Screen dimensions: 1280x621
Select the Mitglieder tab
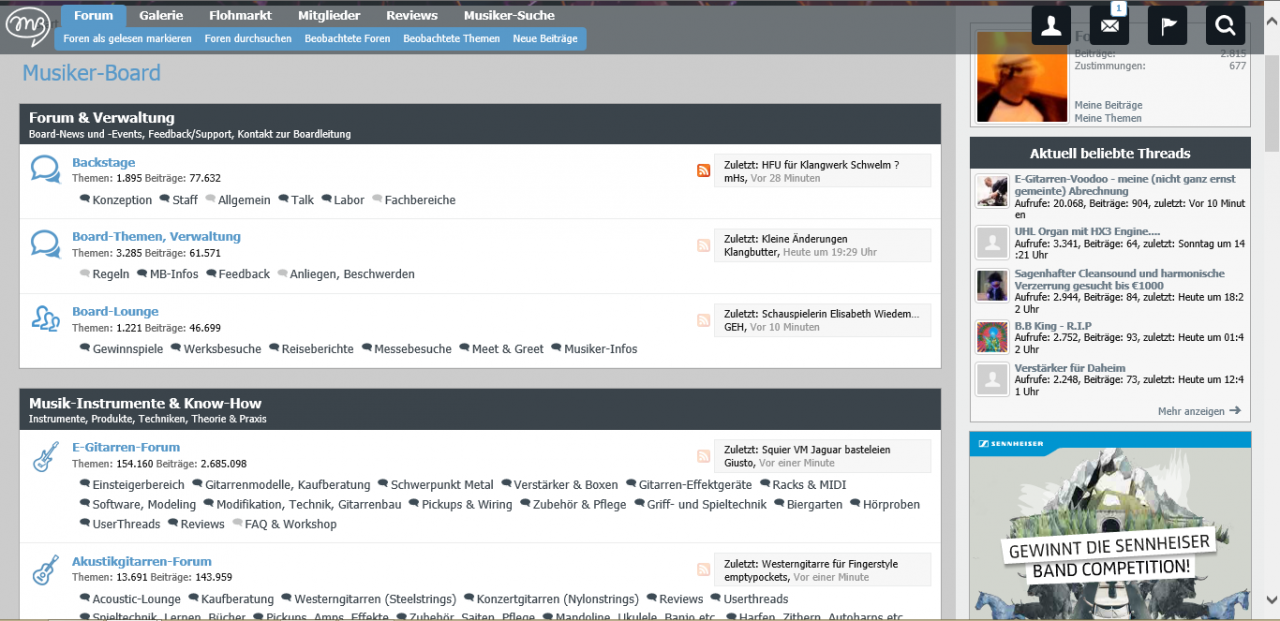[x=329, y=15]
